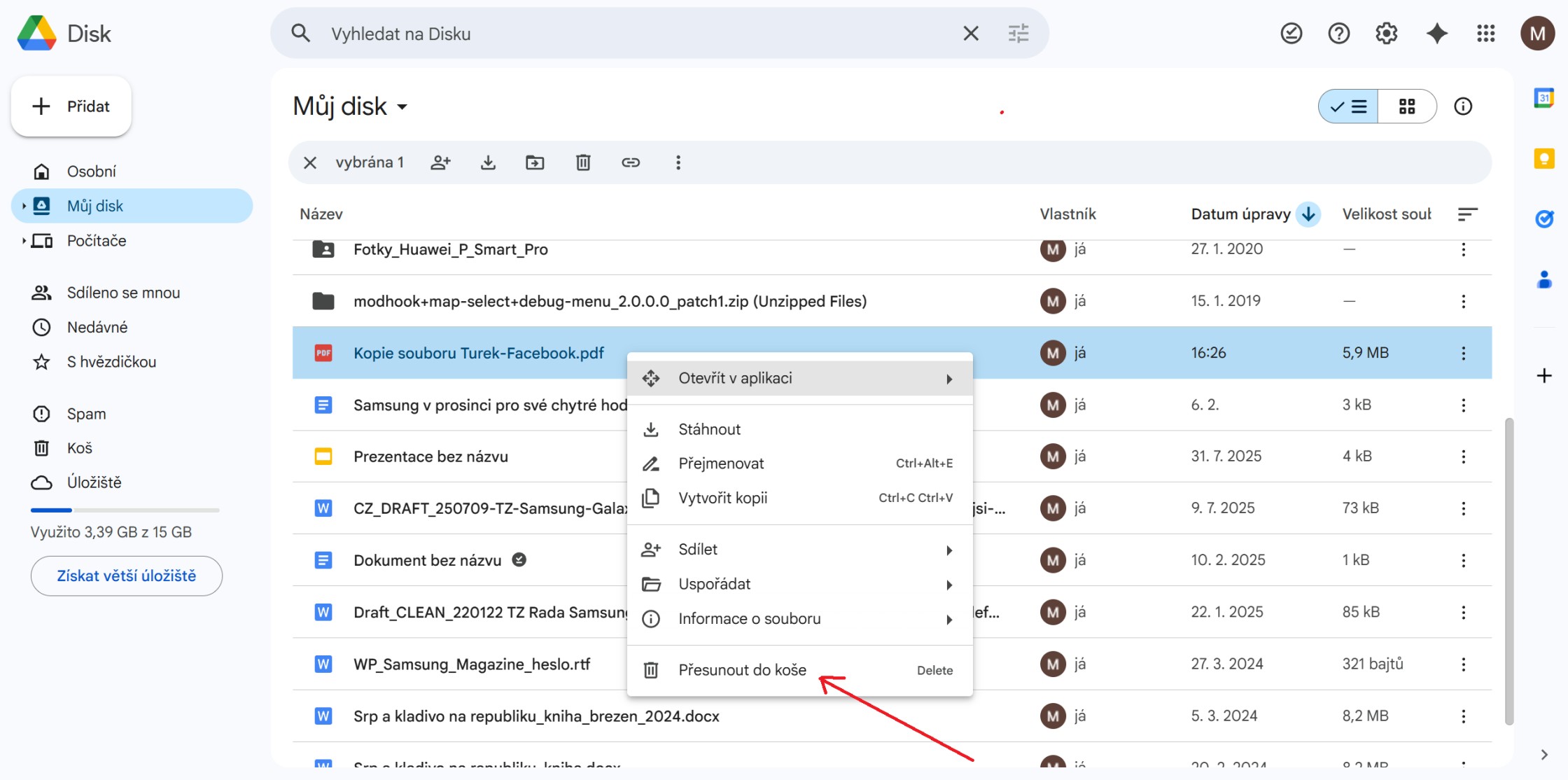Select Přesunout do koše menu entry
Viewport: 1568px width, 780px height.
point(742,670)
